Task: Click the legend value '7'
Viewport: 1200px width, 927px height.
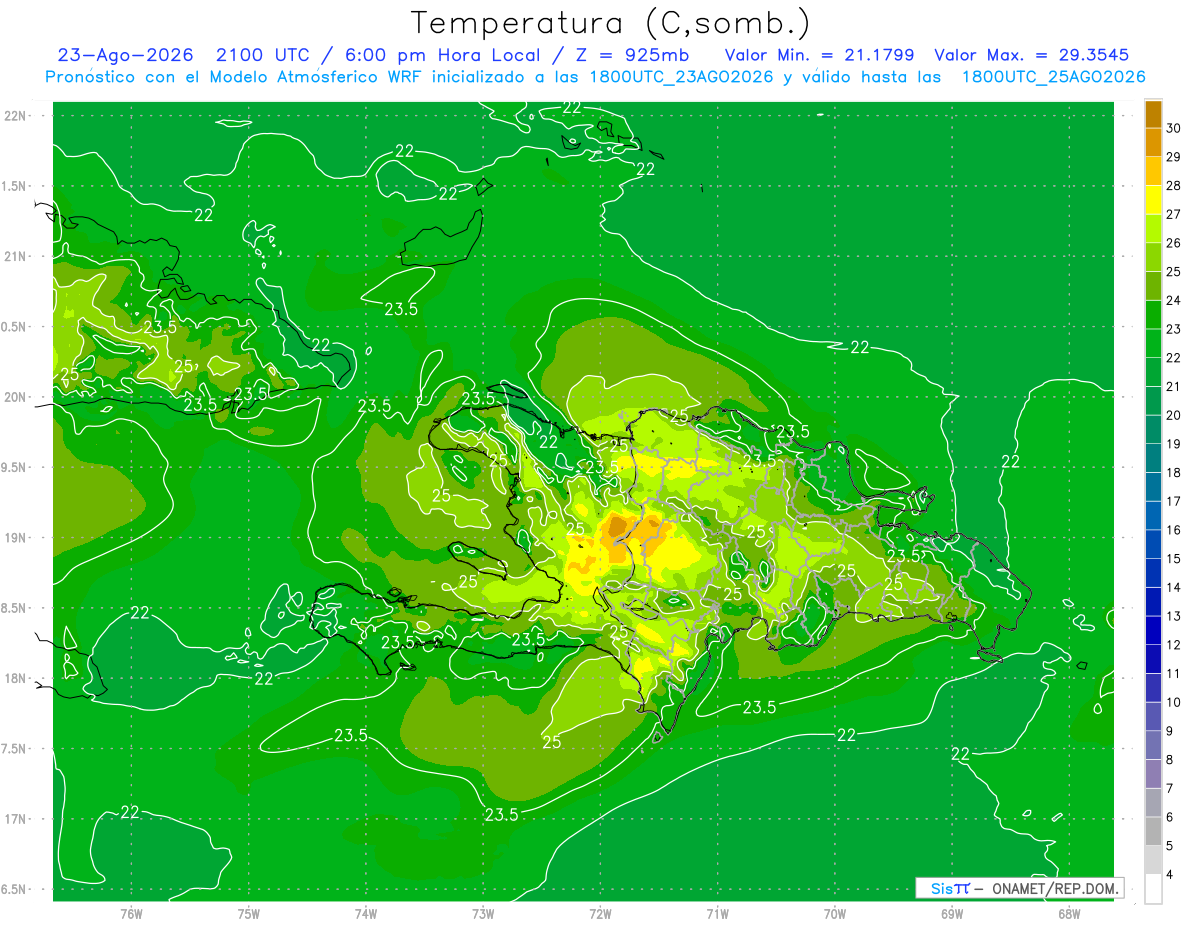Action: (x=1172, y=789)
